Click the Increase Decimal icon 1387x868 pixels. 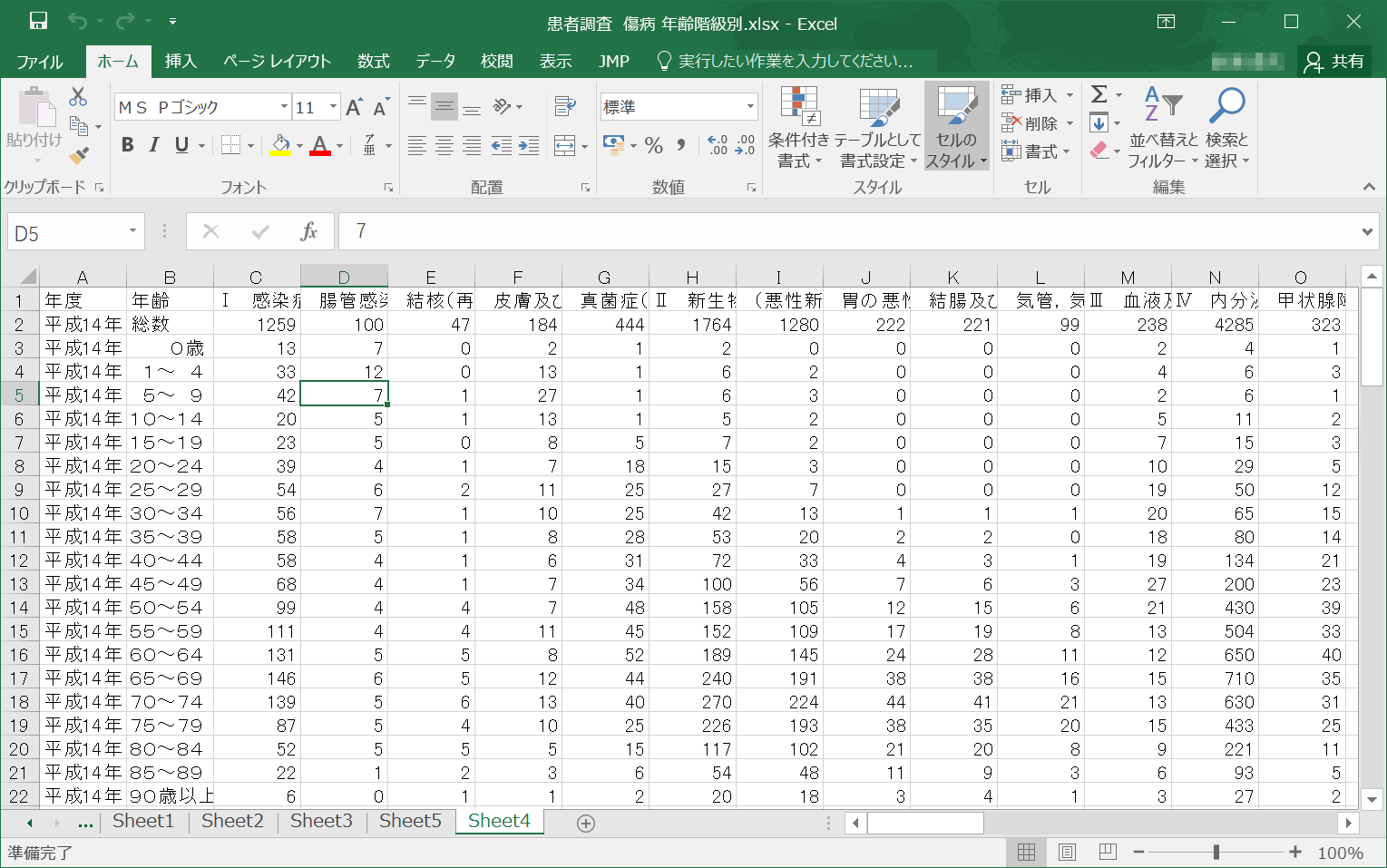pyautogui.click(x=718, y=145)
